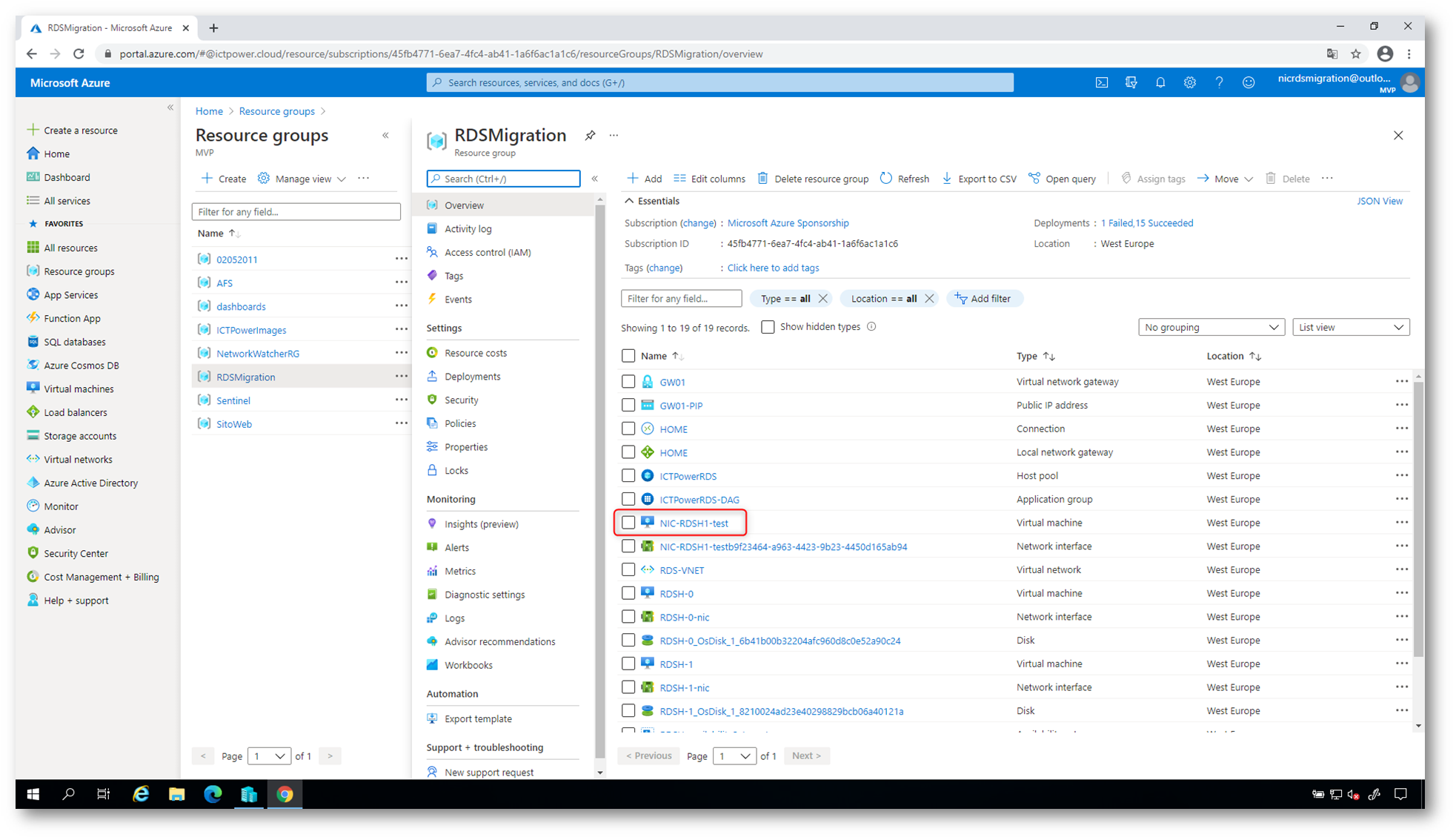Open NIC-RDSH1-test virtual machine link
The image size is (1456, 840).
[694, 523]
